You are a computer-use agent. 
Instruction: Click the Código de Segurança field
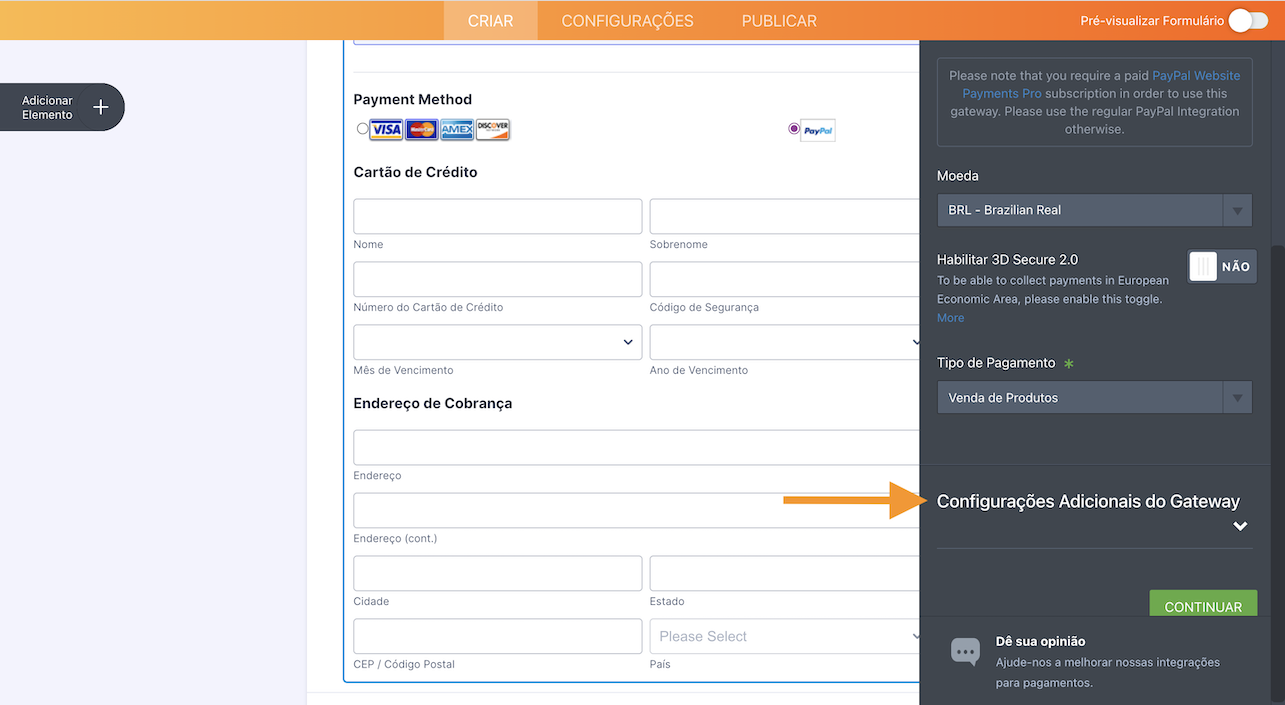click(786, 279)
